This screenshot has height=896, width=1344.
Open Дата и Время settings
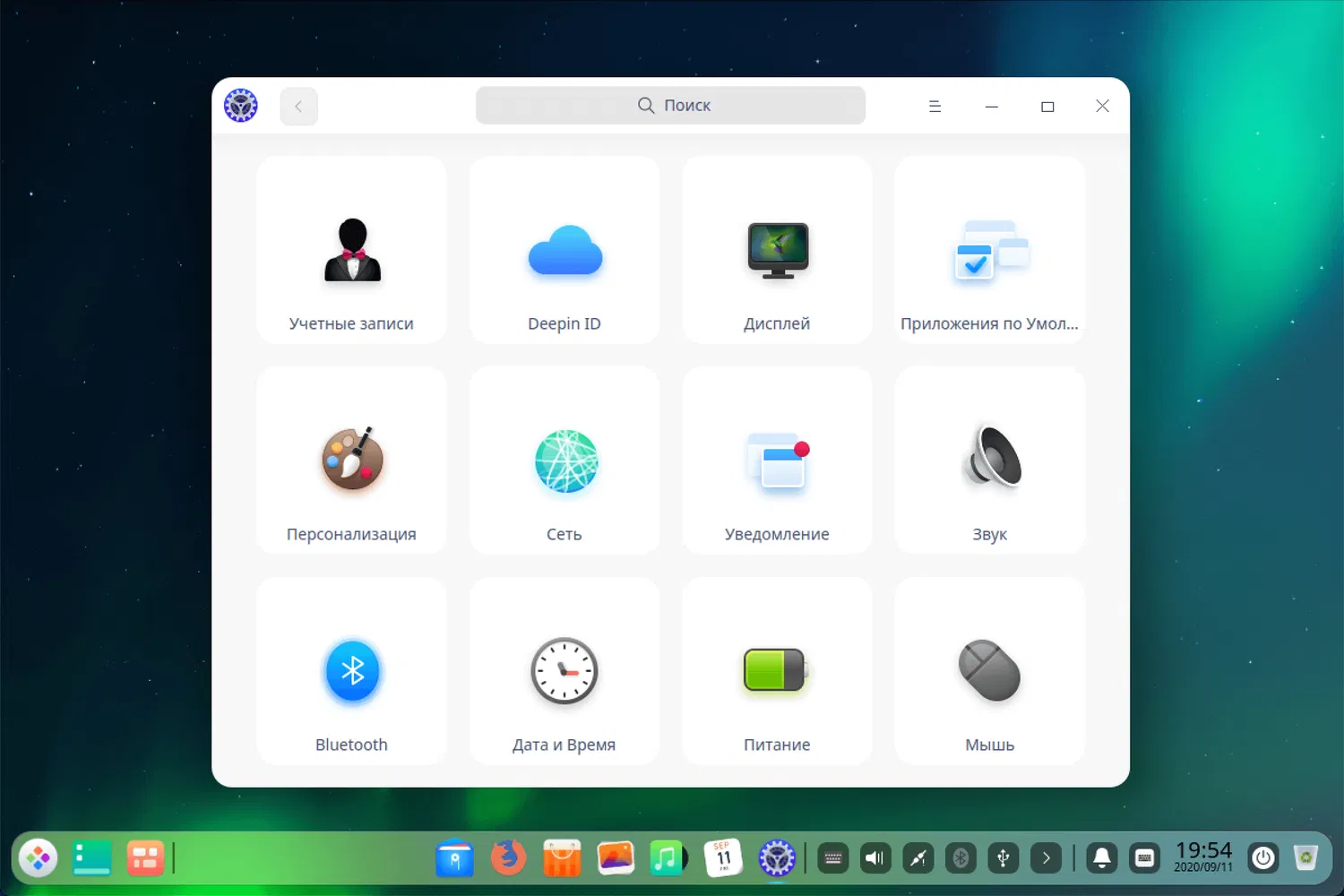[564, 671]
